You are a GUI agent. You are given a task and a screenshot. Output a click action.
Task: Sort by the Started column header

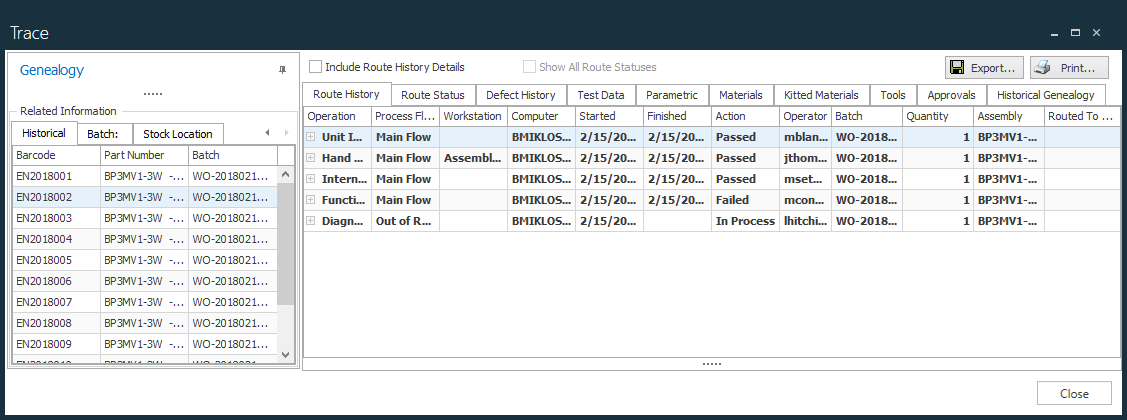click(x=609, y=117)
